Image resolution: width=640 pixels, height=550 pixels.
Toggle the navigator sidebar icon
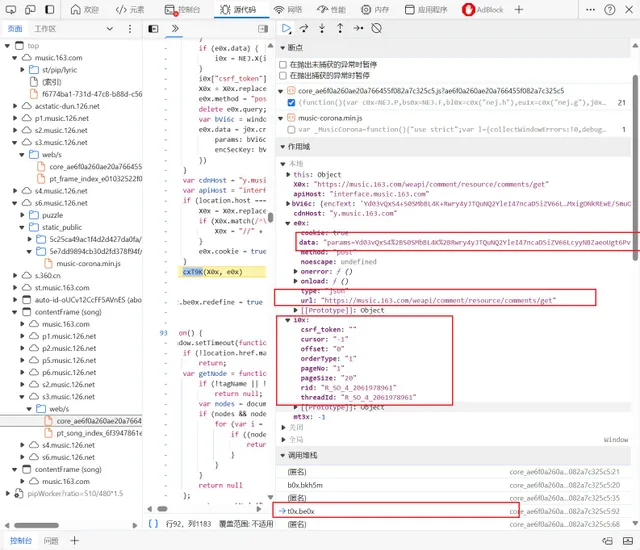(x=153, y=29)
